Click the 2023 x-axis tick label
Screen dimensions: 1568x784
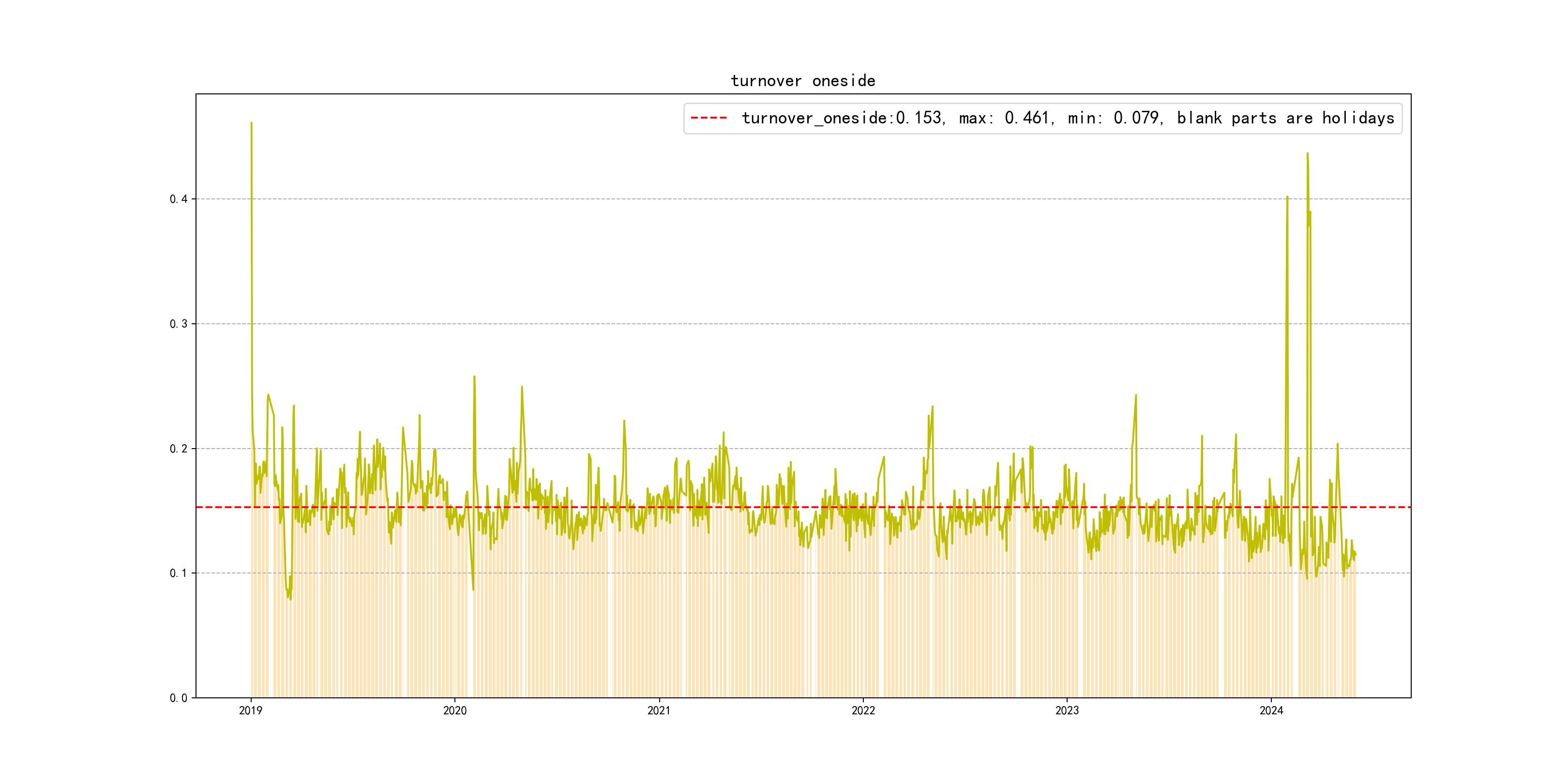(x=1067, y=710)
